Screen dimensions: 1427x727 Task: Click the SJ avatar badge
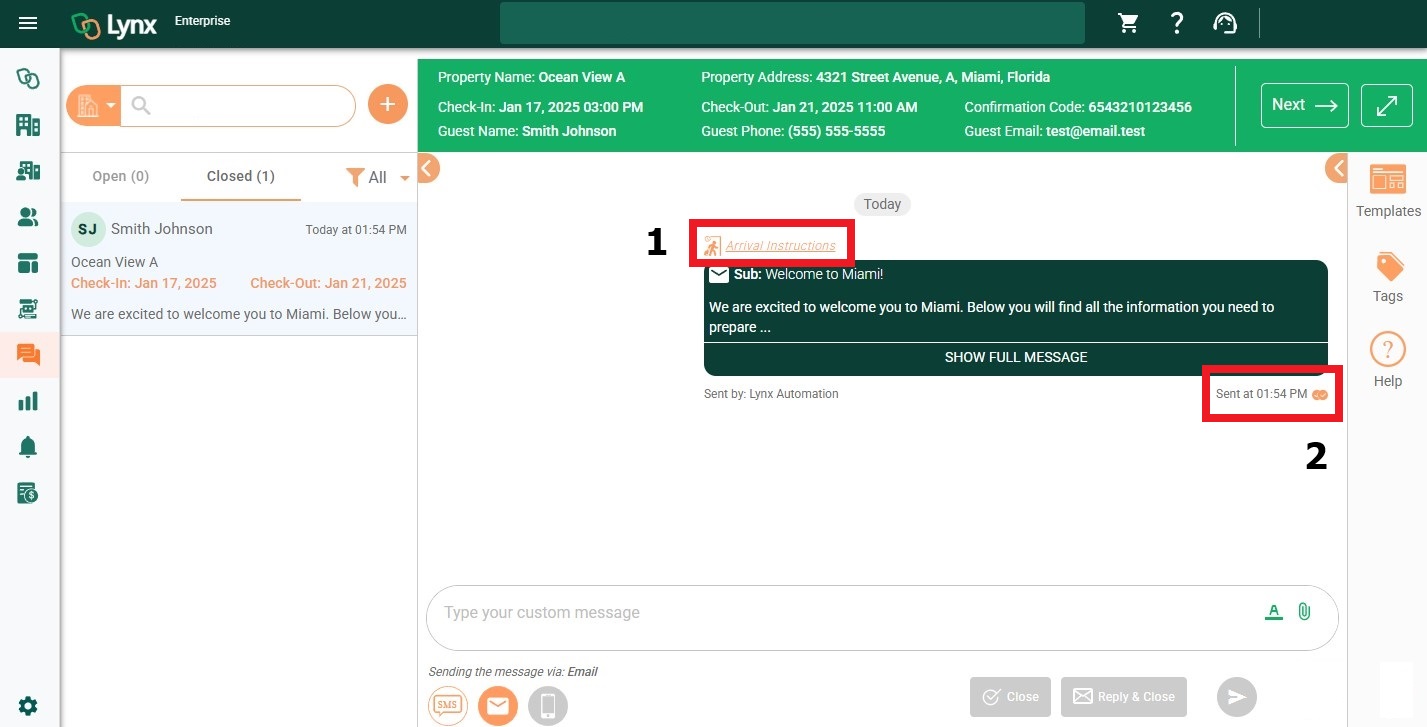[88, 229]
